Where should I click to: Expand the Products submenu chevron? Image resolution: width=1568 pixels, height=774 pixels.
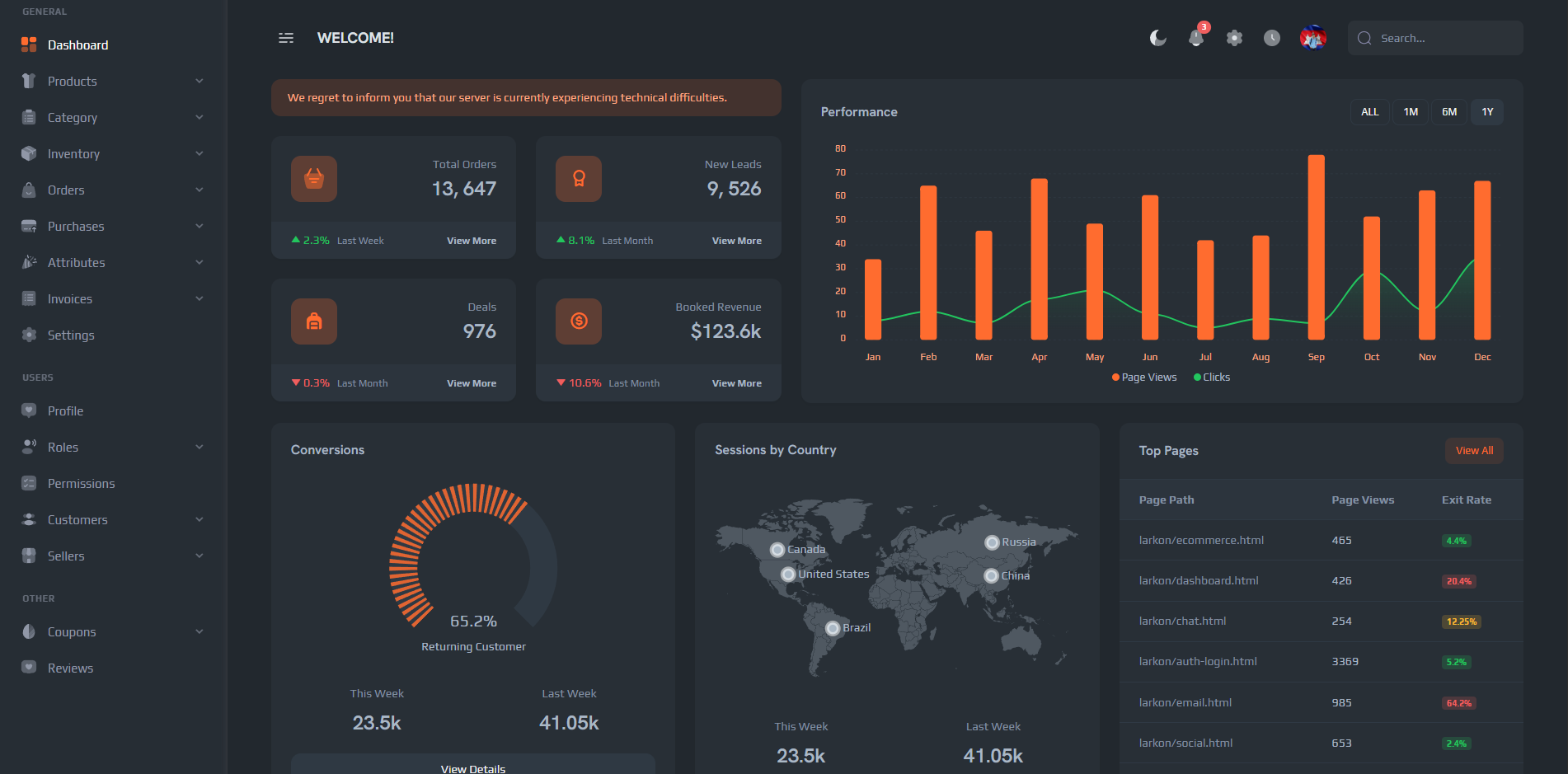200,81
